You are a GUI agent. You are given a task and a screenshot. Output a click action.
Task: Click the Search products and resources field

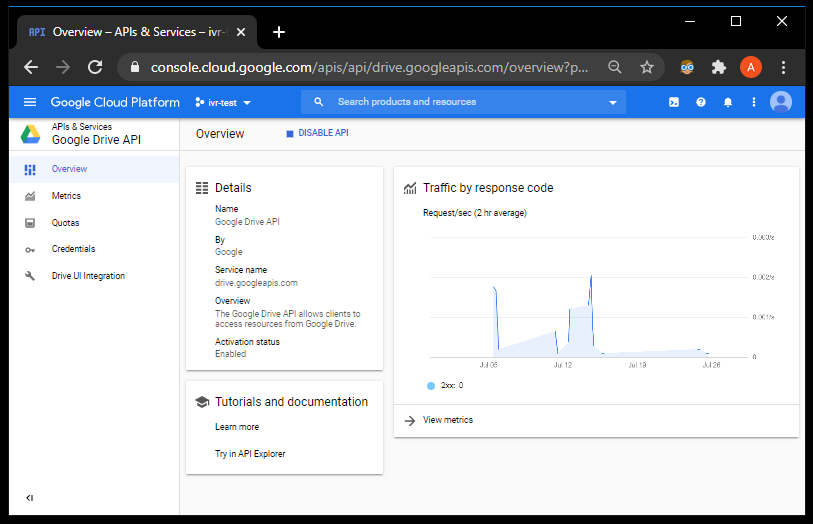tap(463, 102)
